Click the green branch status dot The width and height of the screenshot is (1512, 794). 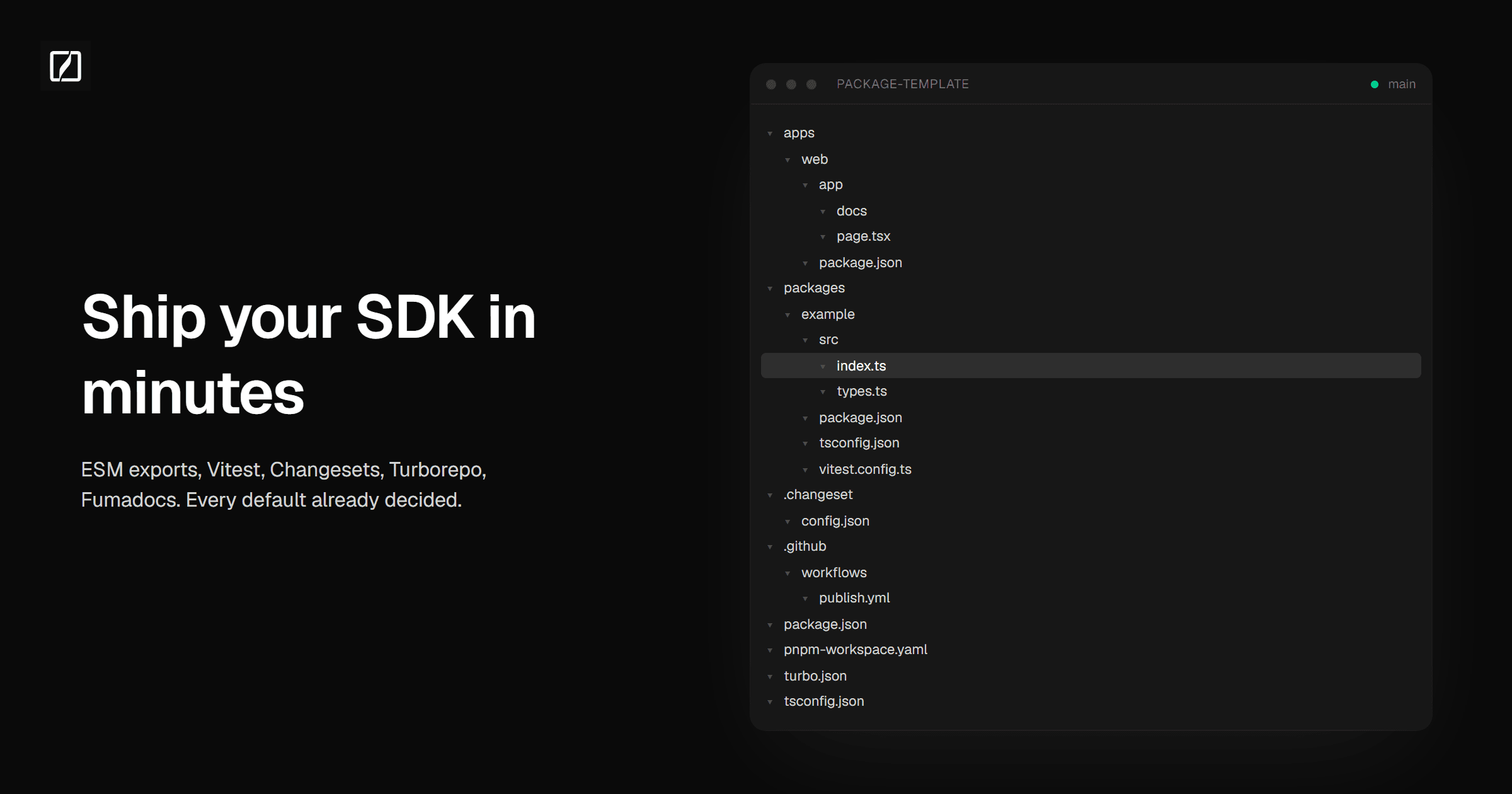[1375, 84]
